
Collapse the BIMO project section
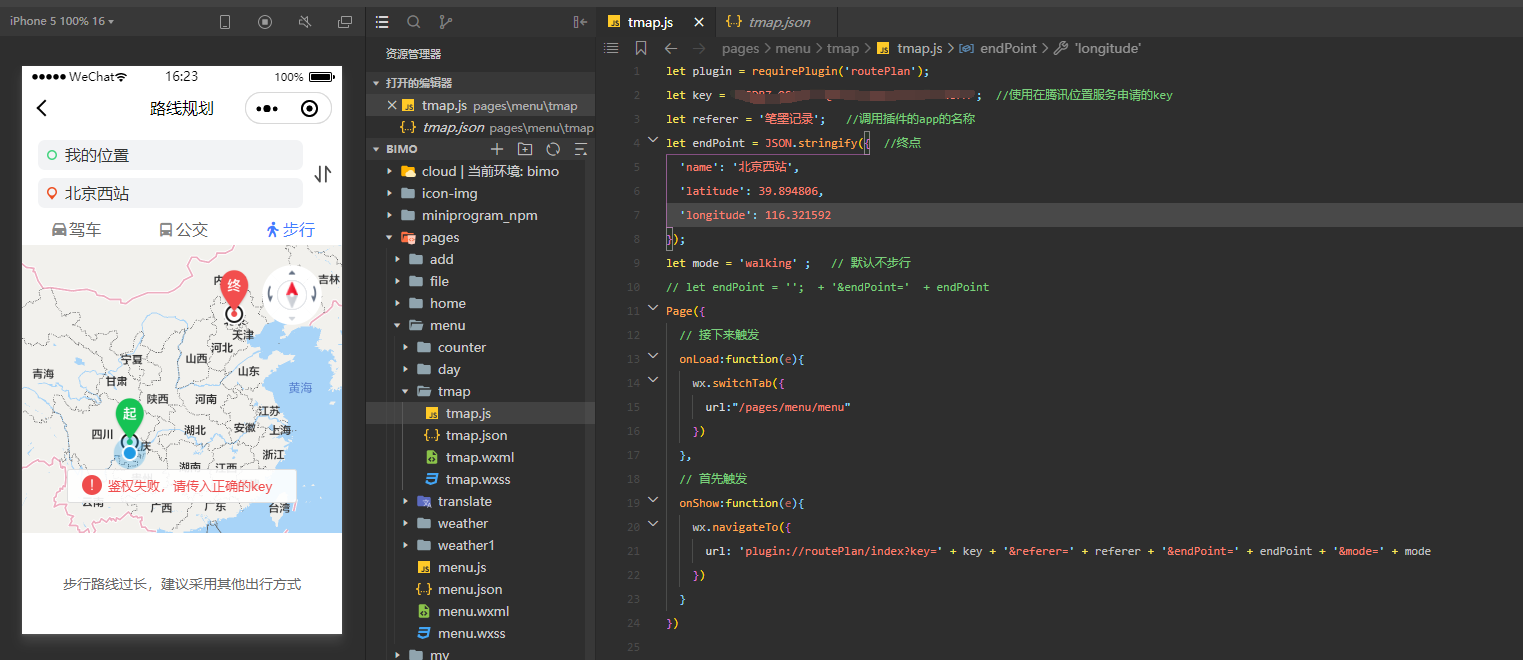tap(376, 149)
